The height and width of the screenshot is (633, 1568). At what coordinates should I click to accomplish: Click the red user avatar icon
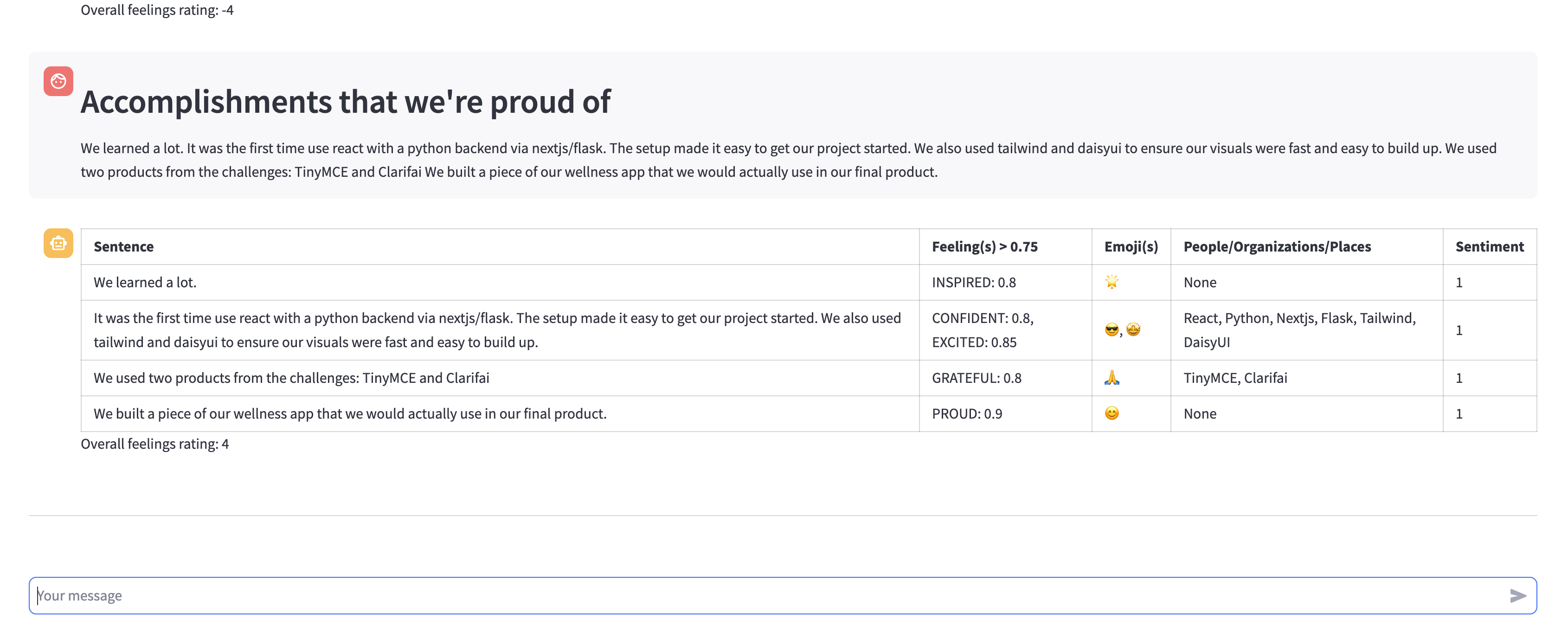pos(58,81)
